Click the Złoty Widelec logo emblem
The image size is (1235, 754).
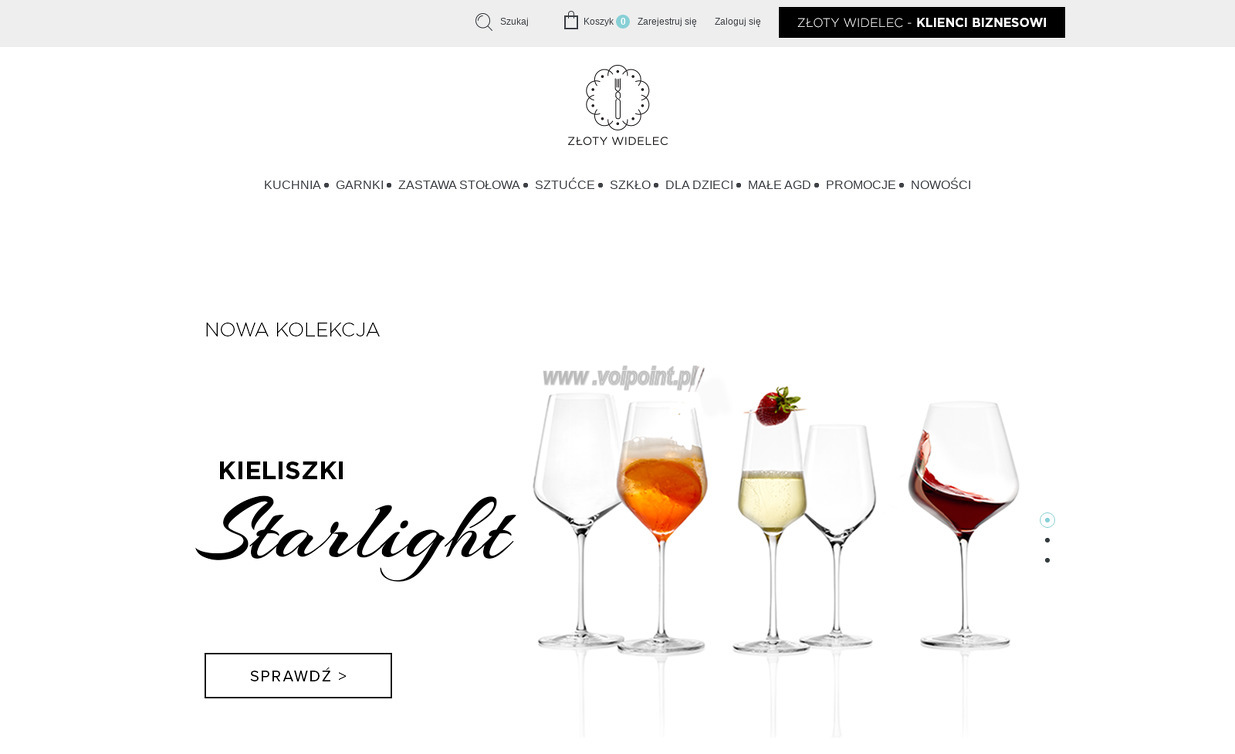click(618, 98)
